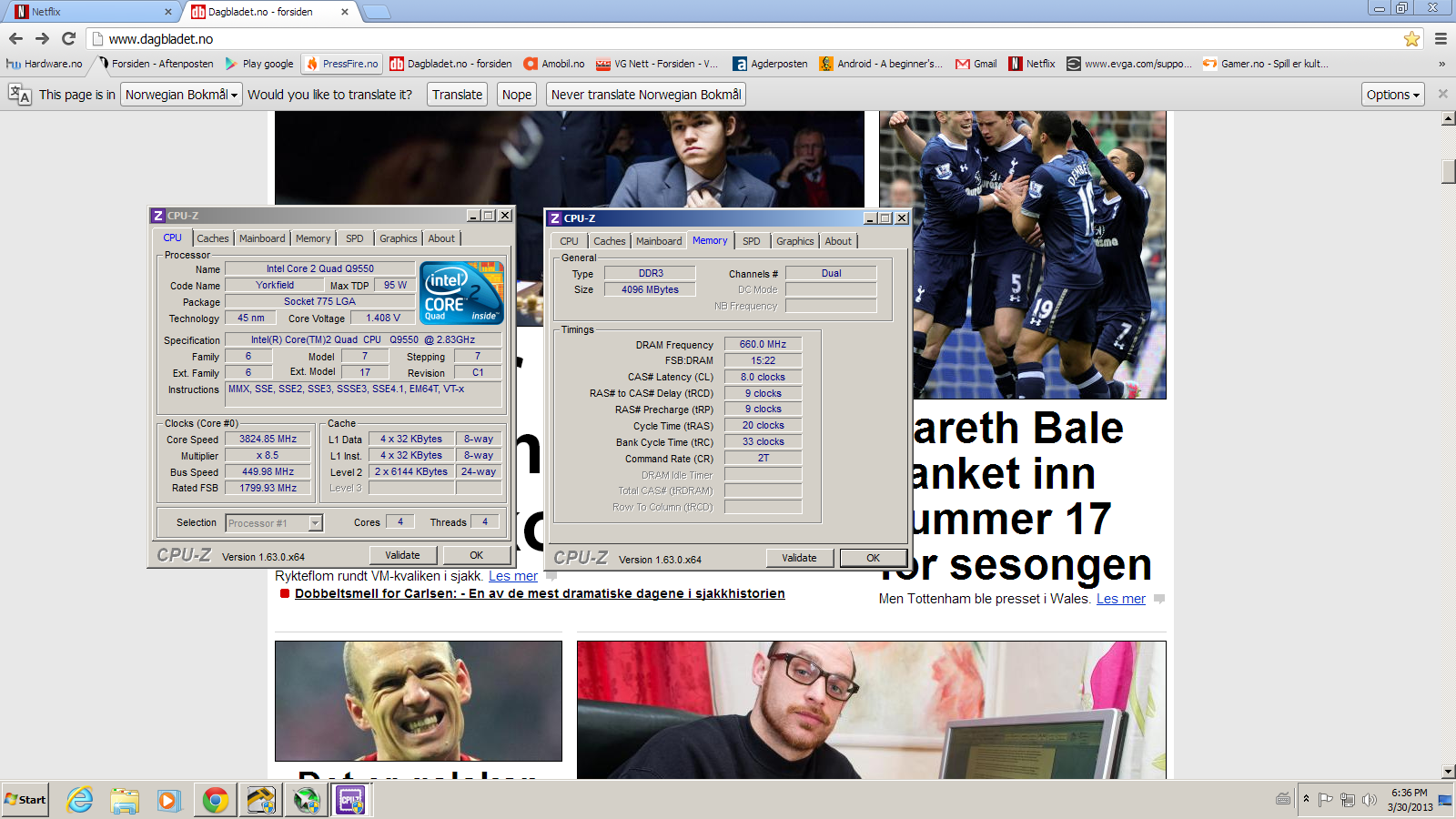Click Never translate Norwegian Bokmål
The width and height of the screenshot is (1456, 819).
pyautogui.click(x=646, y=95)
